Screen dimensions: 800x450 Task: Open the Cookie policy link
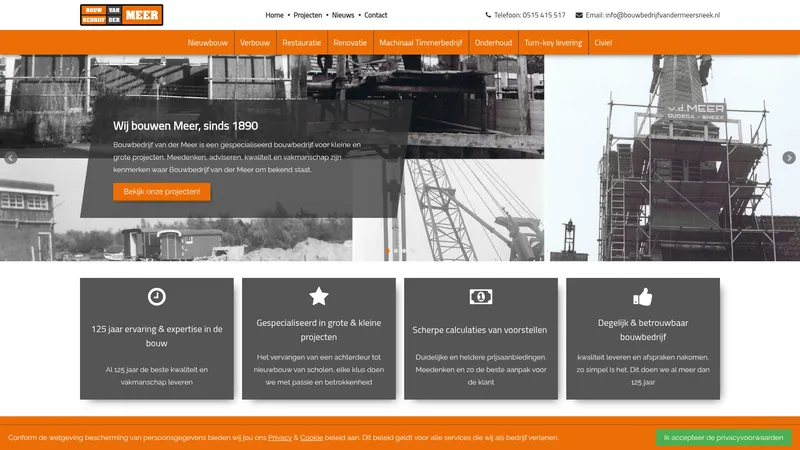pyautogui.click(x=311, y=438)
